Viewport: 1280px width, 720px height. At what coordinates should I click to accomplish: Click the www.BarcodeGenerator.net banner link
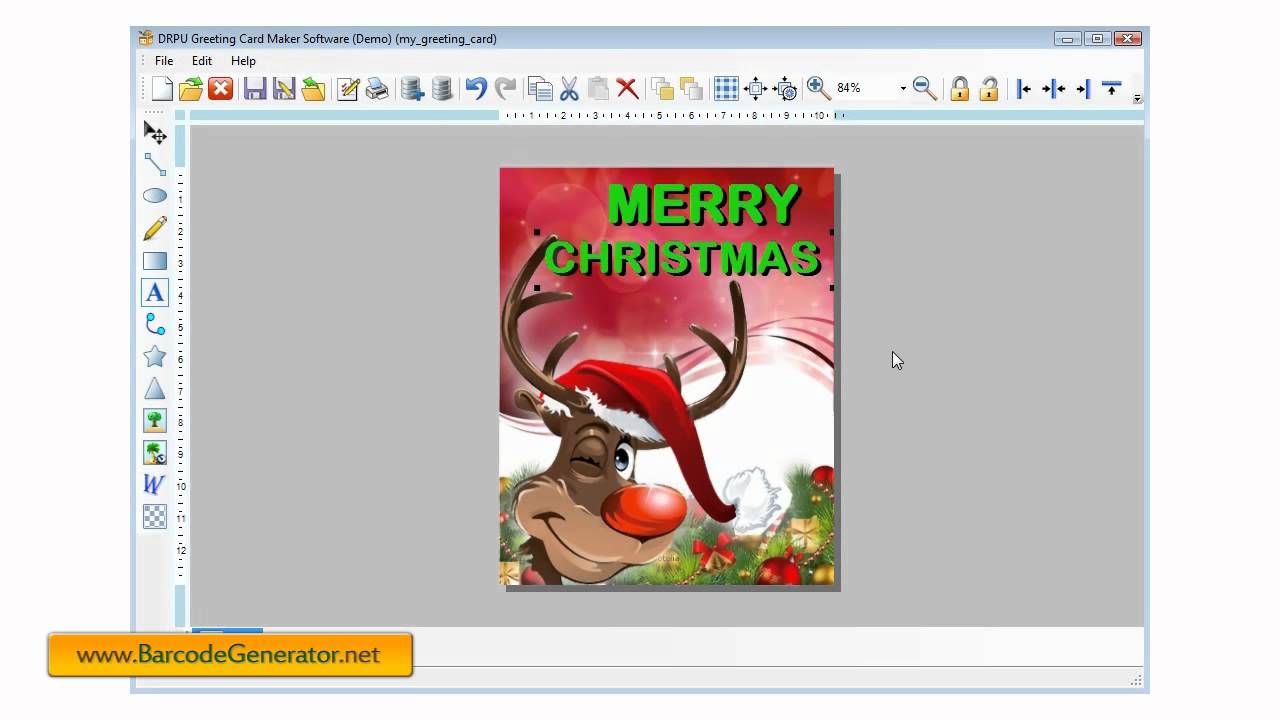coord(229,655)
